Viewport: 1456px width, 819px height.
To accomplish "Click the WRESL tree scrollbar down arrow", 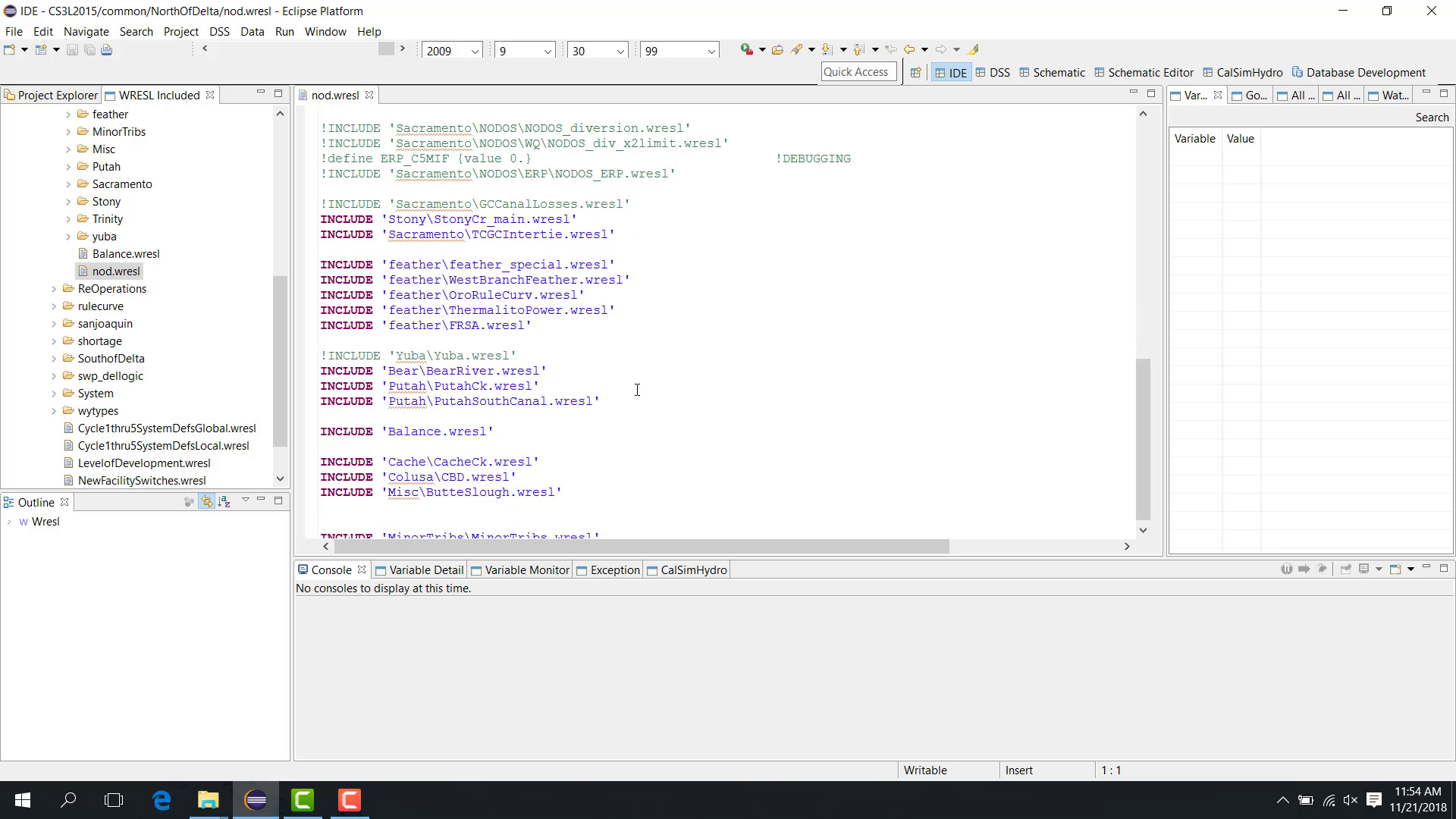I will pyautogui.click(x=280, y=479).
